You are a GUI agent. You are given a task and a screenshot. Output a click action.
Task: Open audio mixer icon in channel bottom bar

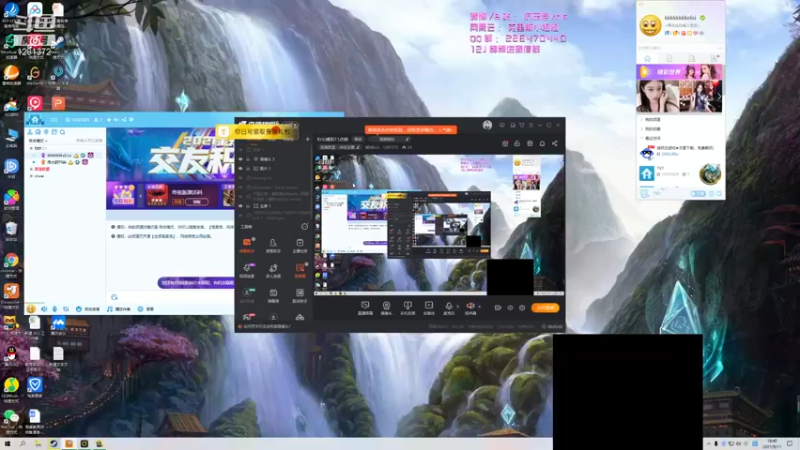(66, 309)
